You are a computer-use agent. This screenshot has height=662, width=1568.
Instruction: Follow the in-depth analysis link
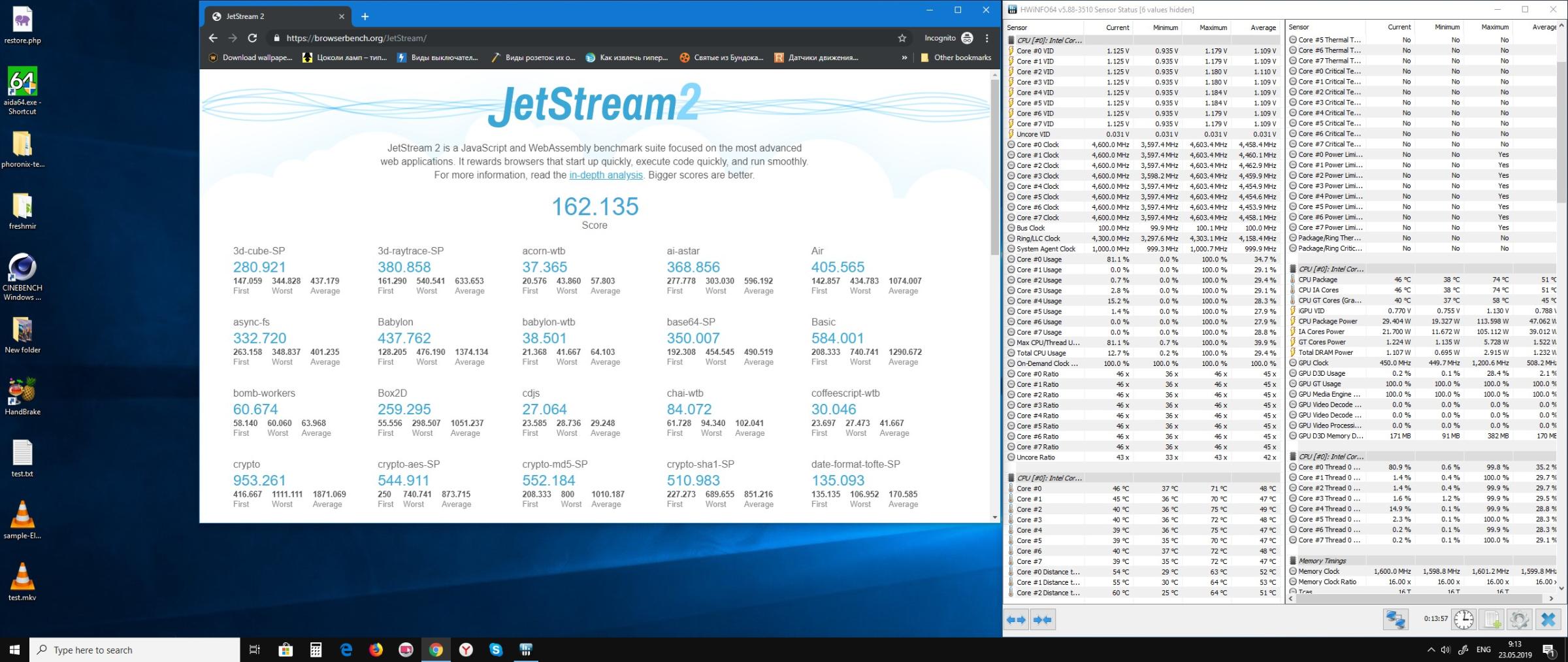click(x=606, y=175)
